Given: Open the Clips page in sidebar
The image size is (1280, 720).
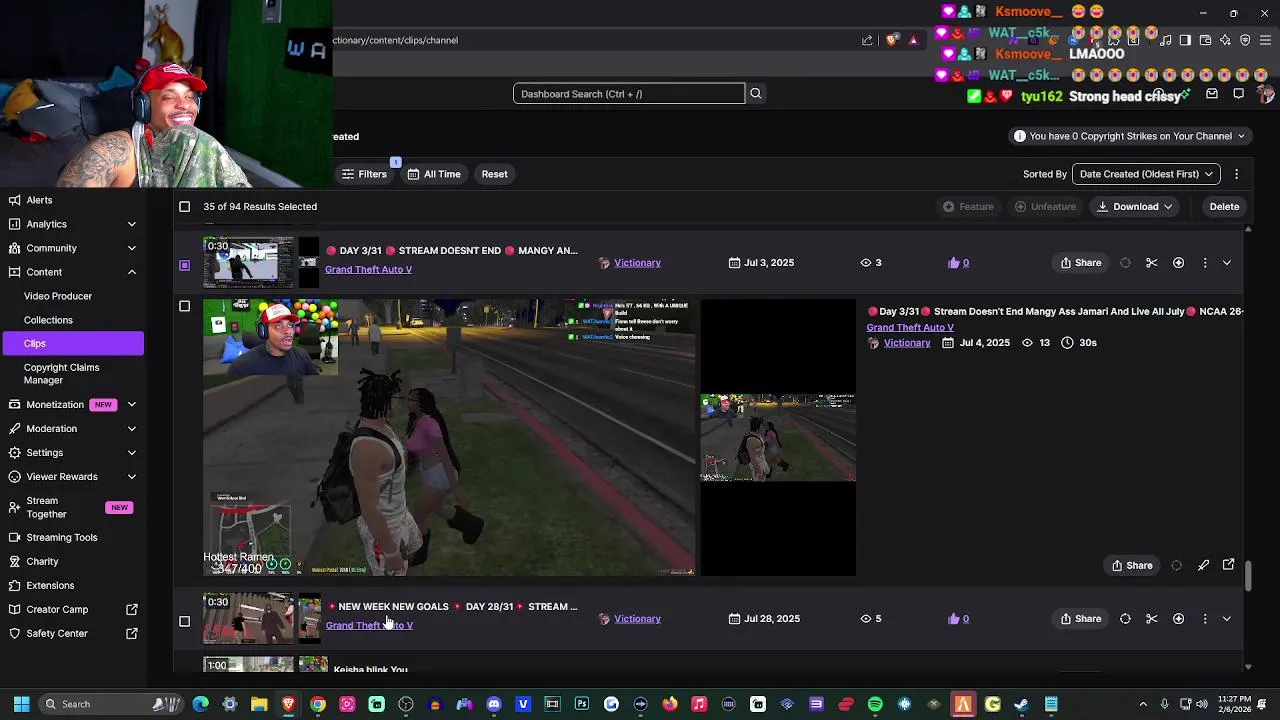Looking at the screenshot, I should [72, 343].
